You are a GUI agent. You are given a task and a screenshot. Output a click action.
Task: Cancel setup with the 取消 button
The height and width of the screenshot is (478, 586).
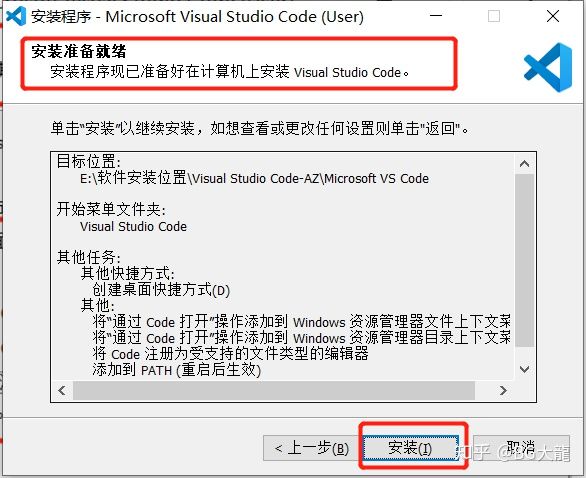coord(521,448)
